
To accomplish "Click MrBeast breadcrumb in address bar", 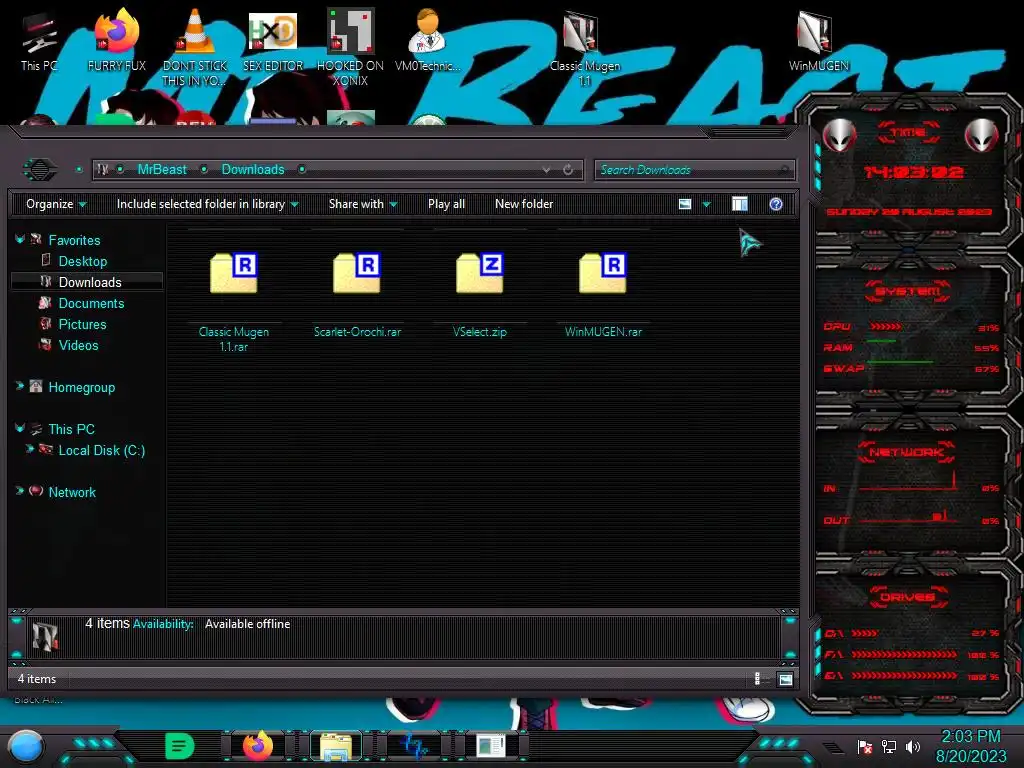I will [162, 170].
